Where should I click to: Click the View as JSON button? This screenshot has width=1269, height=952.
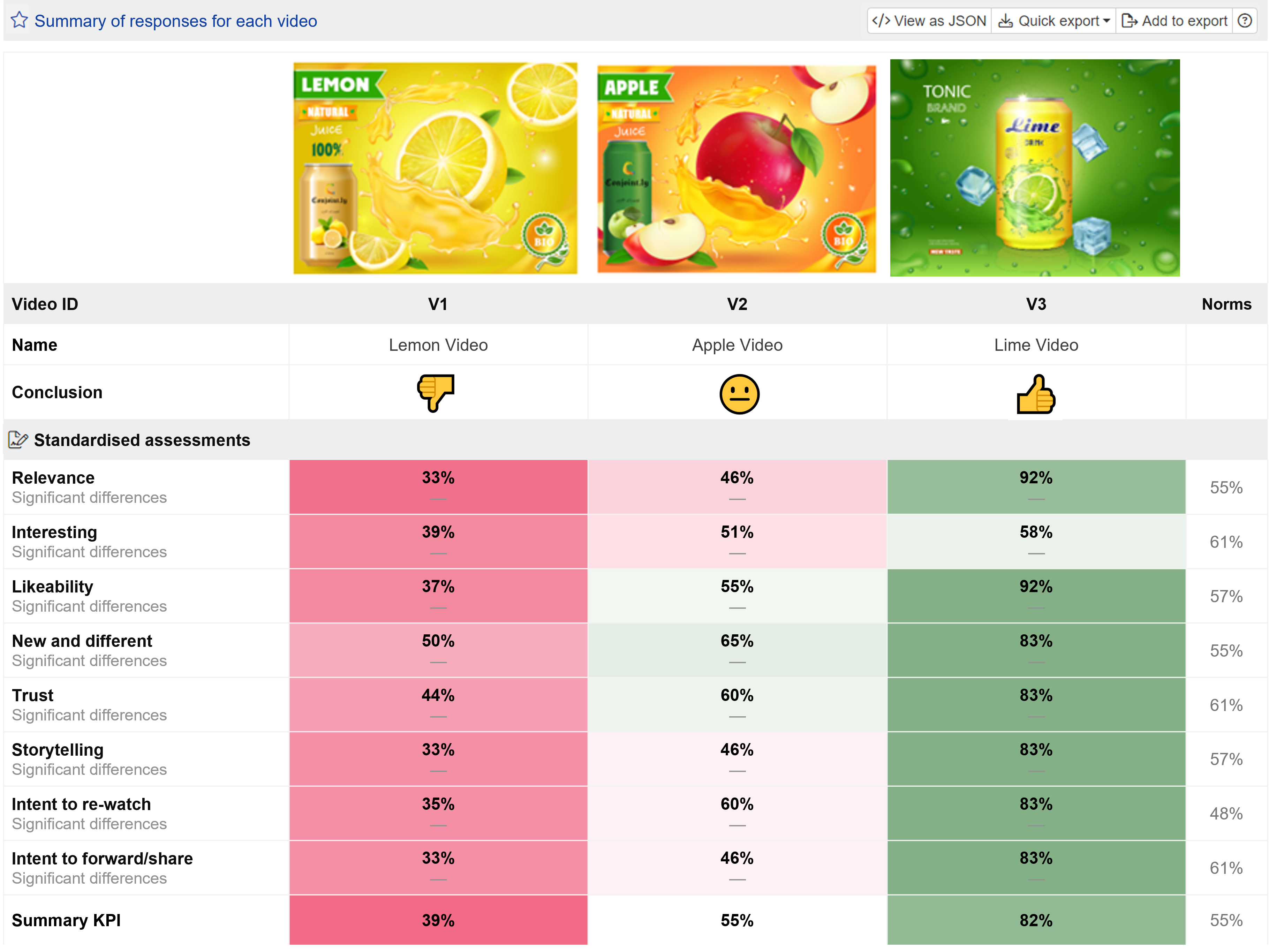tap(929, 21)
